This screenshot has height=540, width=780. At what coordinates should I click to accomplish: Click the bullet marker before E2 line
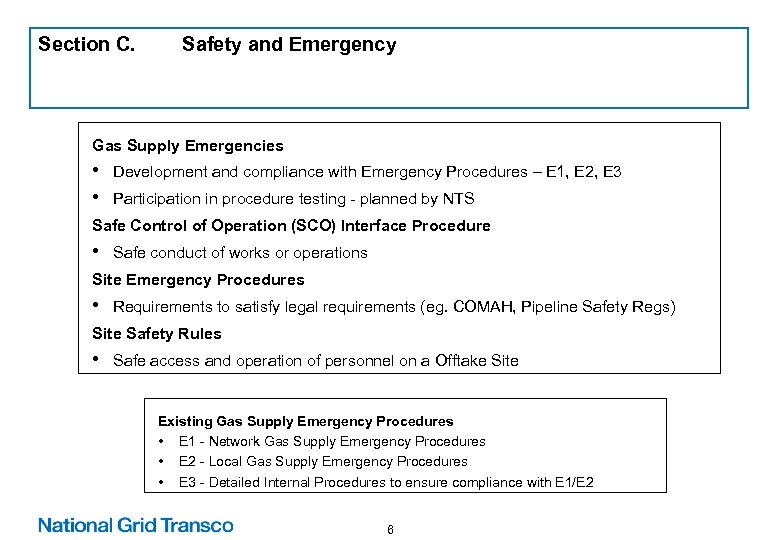coord(160,462)
